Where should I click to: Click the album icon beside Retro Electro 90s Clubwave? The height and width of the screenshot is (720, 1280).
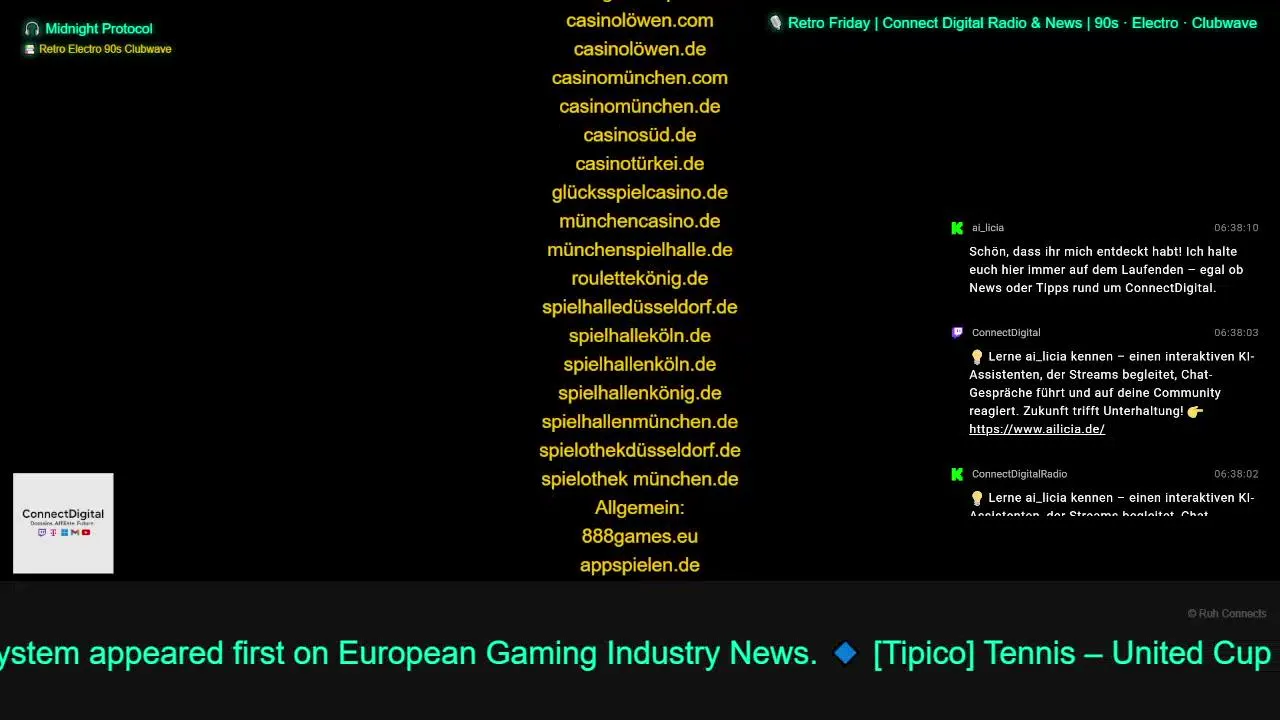click(30, 49)
